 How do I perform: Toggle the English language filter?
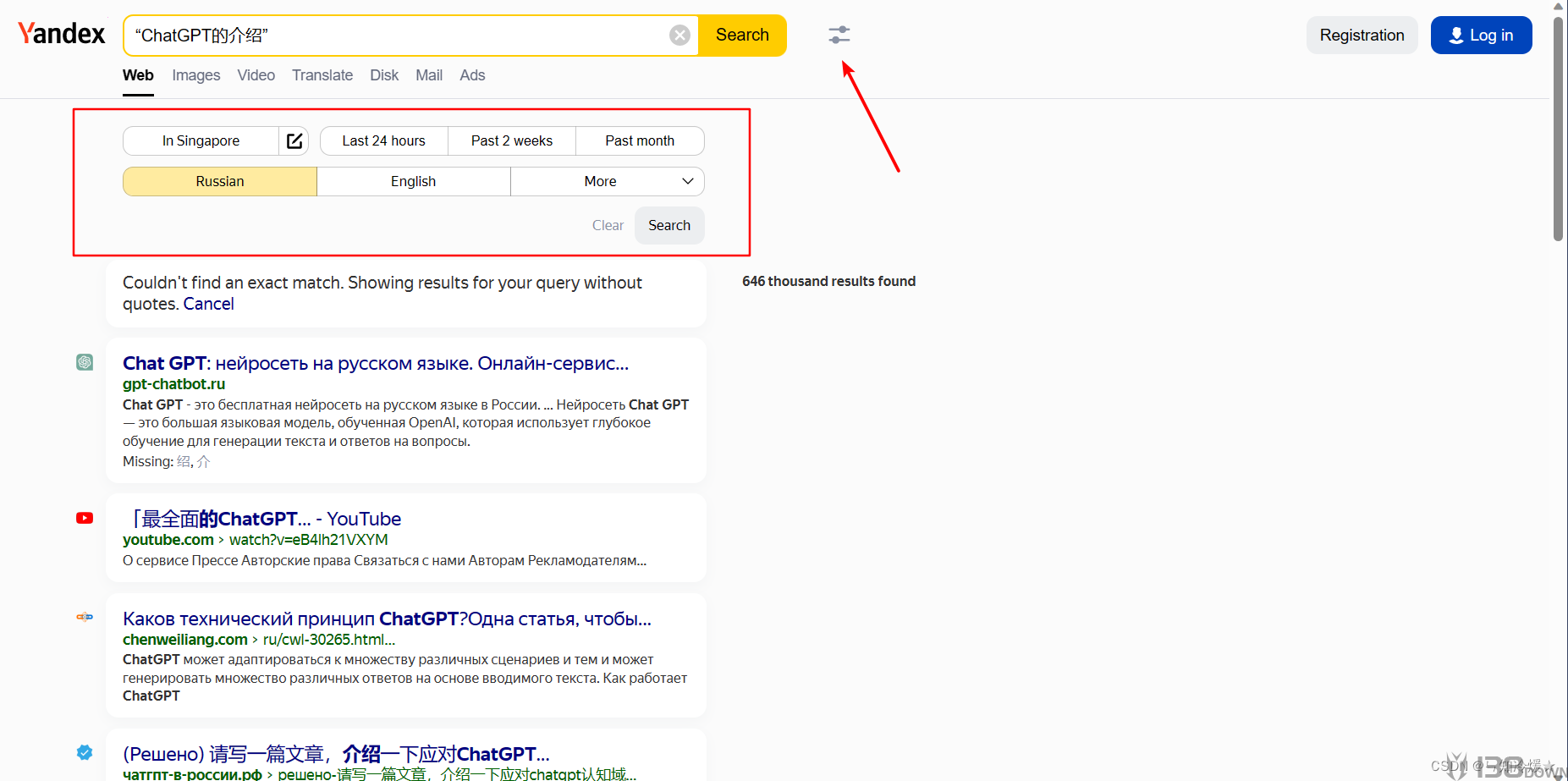click(x=414, y=181)
